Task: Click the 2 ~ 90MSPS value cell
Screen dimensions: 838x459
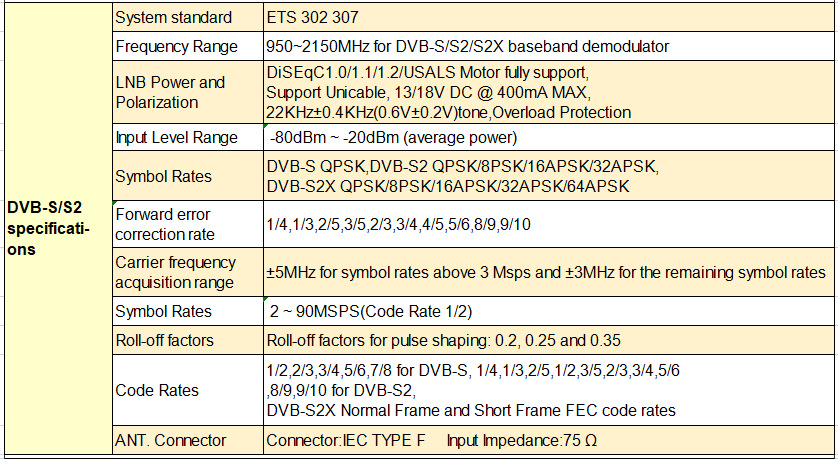Action: [x=546, y=312]
